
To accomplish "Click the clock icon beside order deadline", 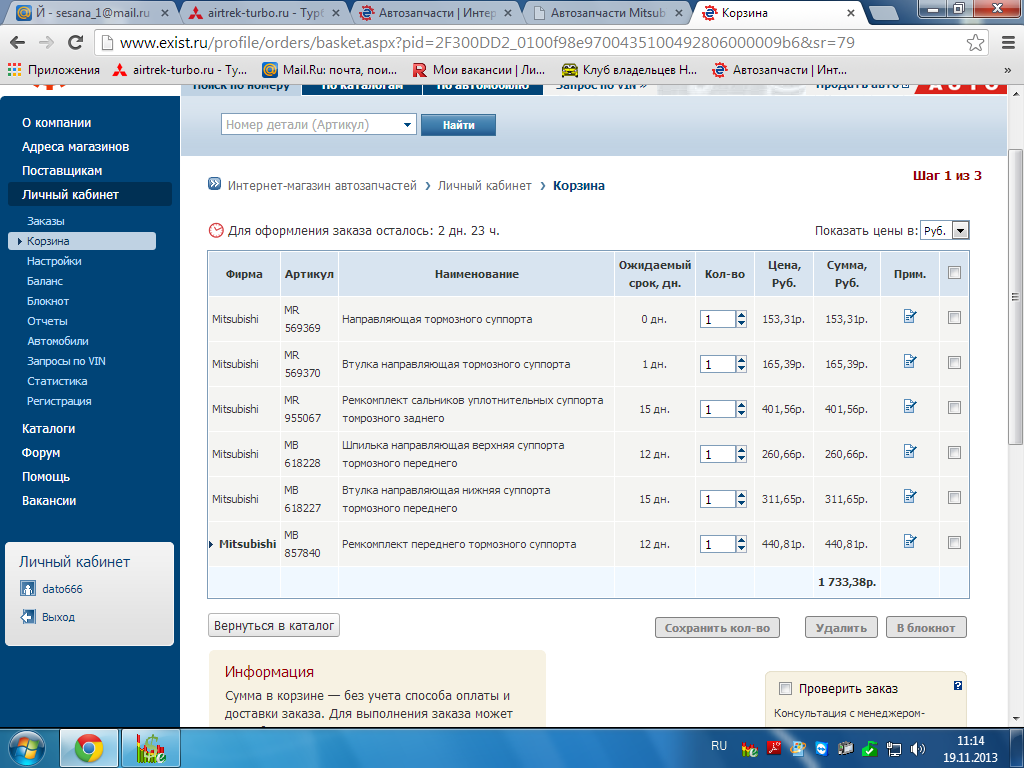I will [216, 230].
